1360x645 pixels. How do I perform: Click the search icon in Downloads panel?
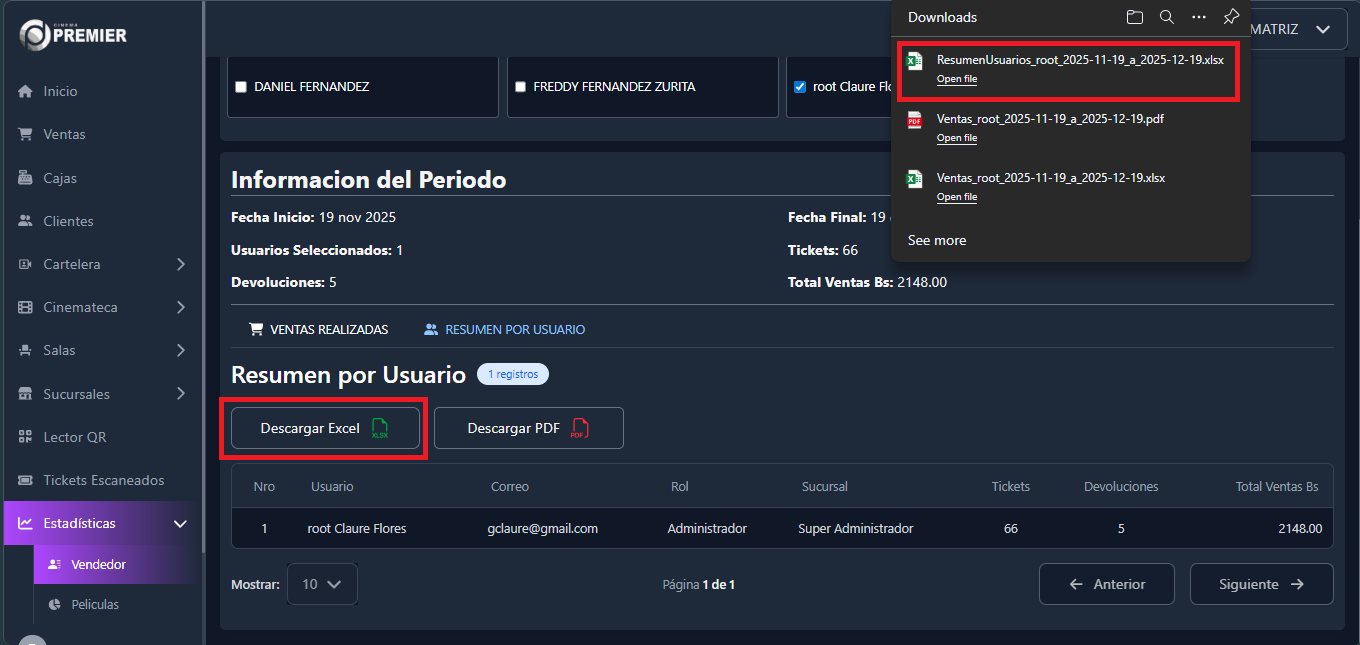(1166, 17)
